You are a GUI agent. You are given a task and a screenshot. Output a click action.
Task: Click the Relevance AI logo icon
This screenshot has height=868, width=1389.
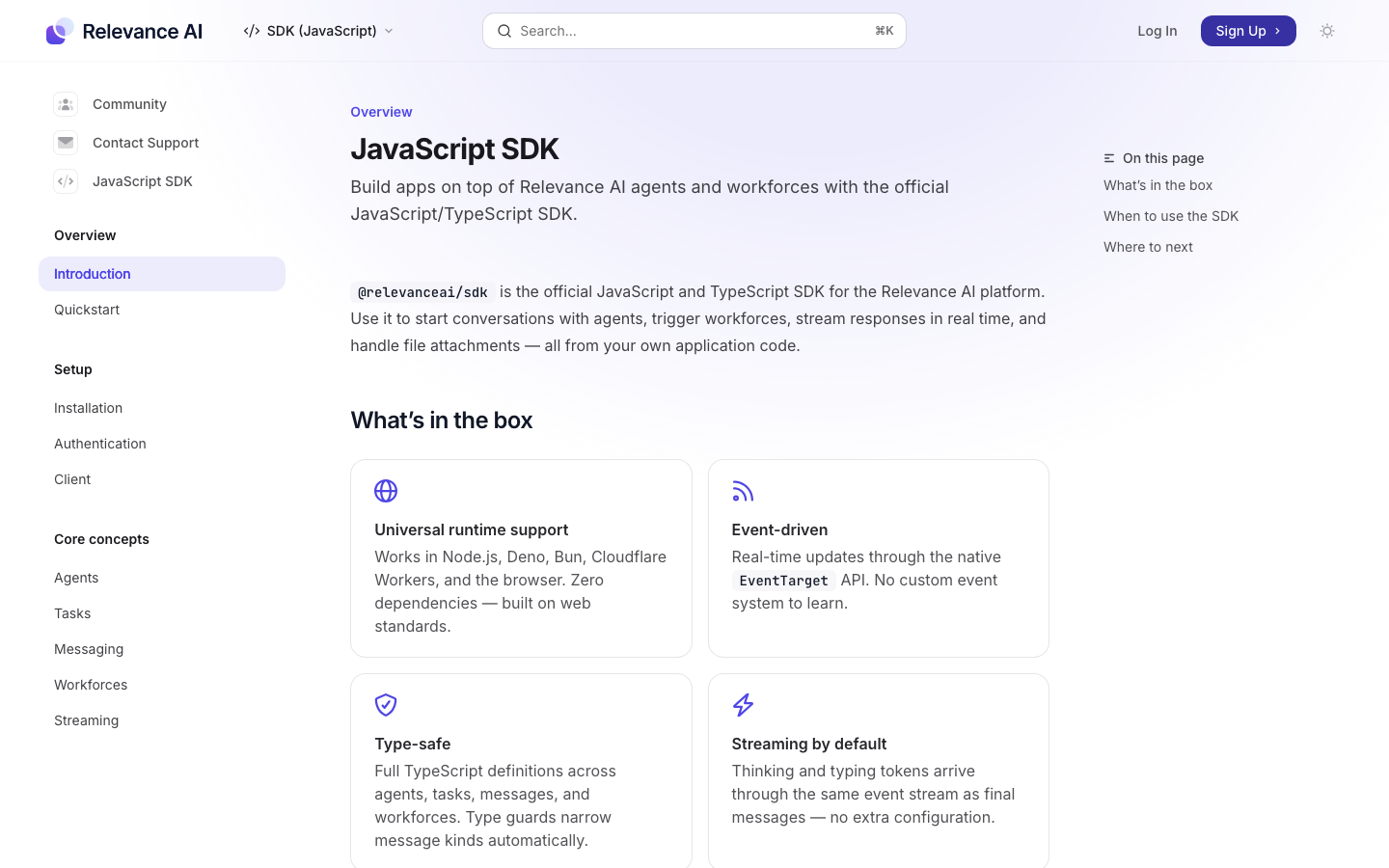60,31
